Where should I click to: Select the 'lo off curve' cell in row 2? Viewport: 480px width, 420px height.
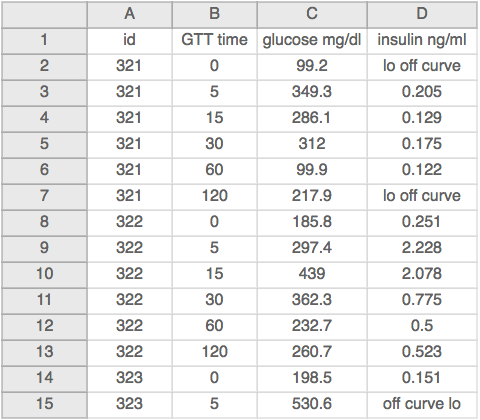pyautogui.click(x=422, y=67)
